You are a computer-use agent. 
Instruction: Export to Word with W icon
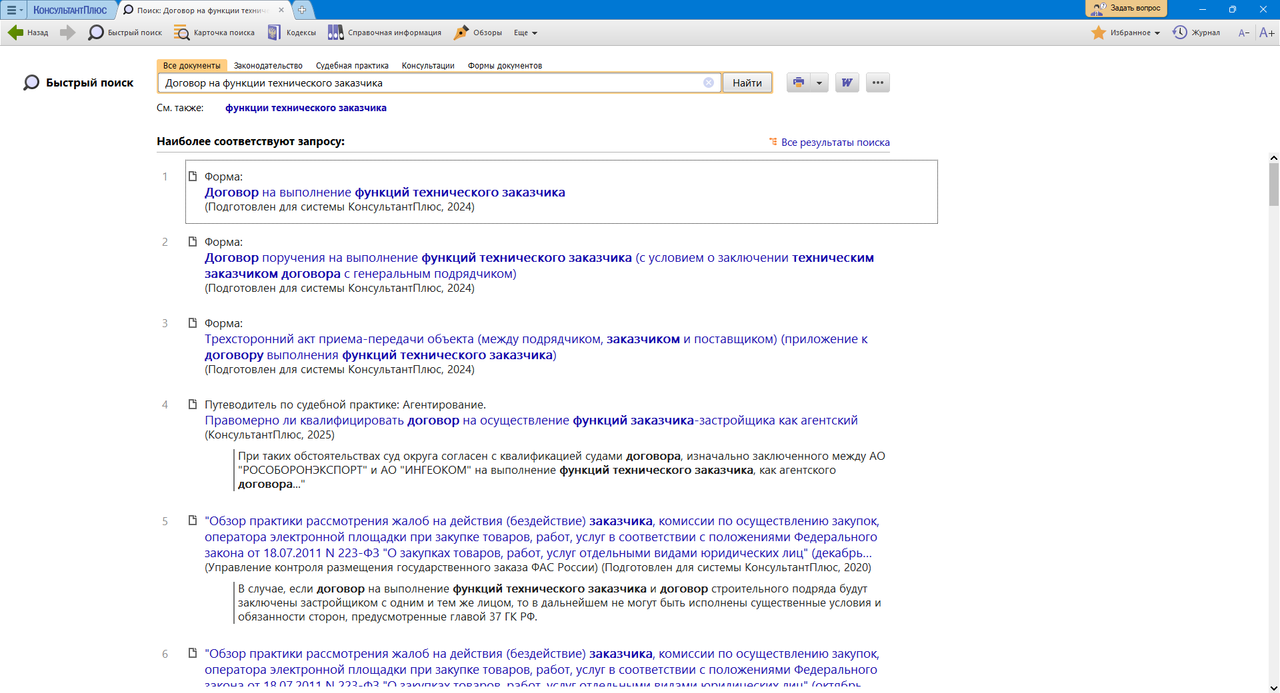(847, 83)
